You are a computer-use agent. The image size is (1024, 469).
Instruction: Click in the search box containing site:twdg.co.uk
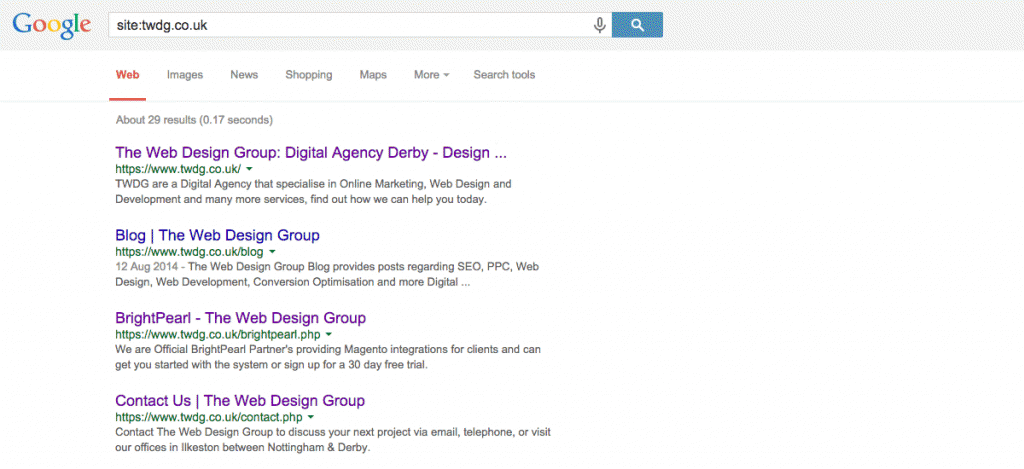point(360,25)
